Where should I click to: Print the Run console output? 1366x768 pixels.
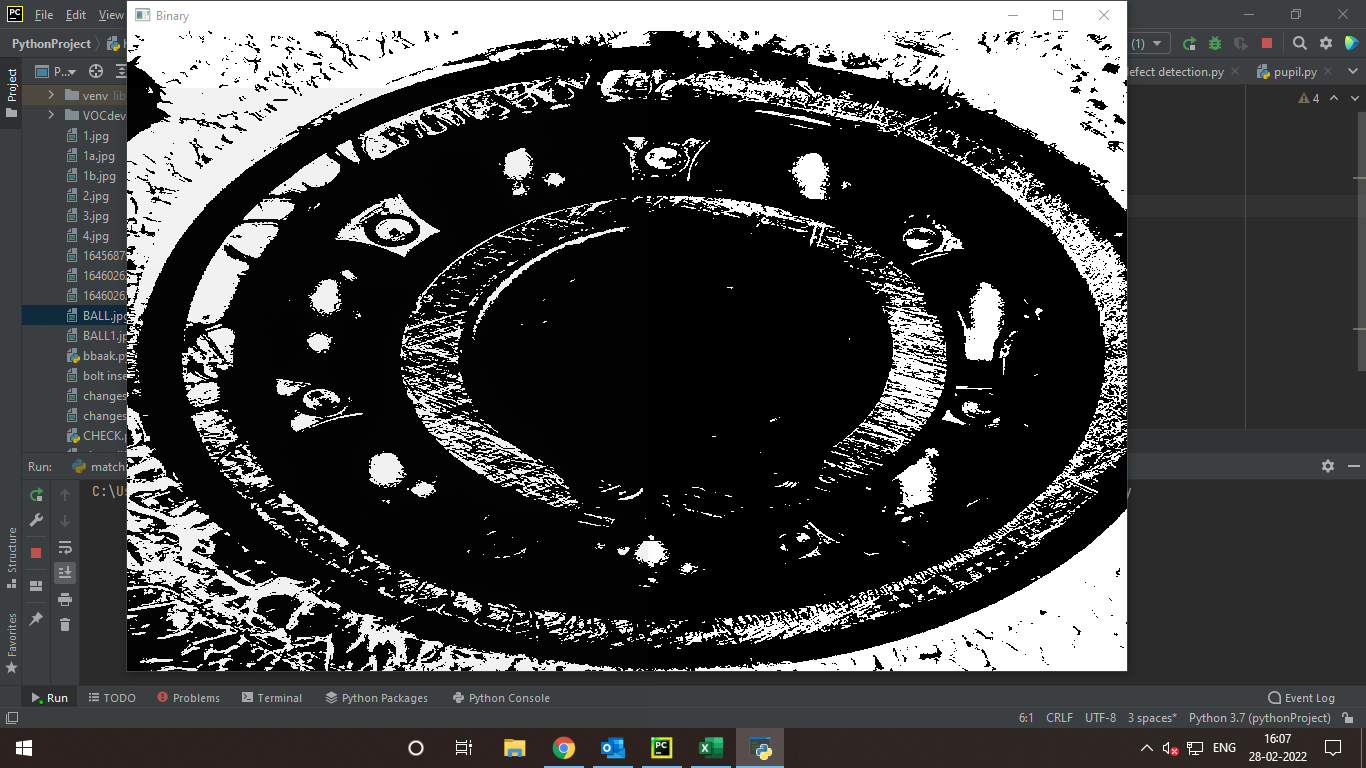click(65, 599)
